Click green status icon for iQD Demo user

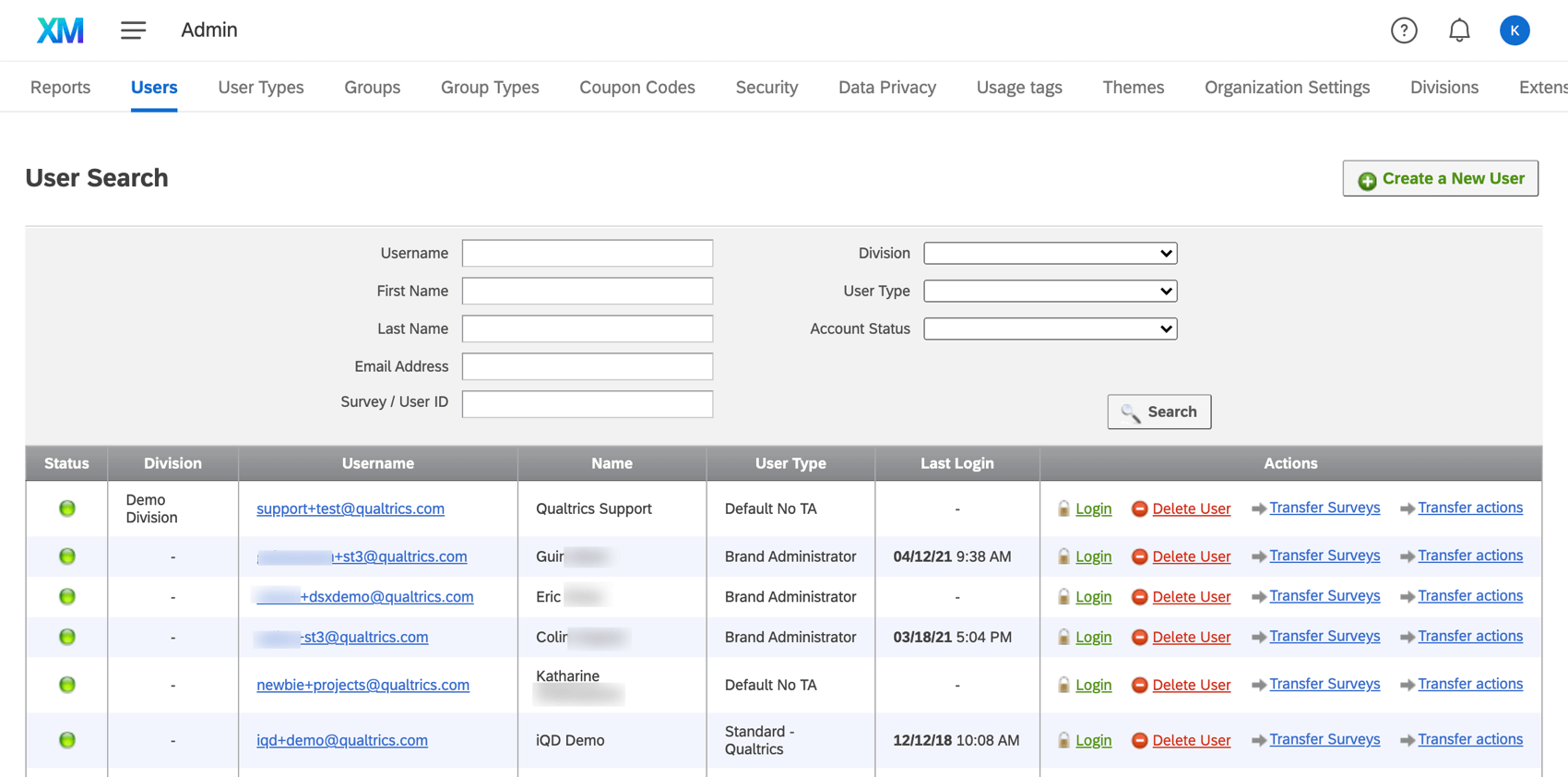[67, 740]
